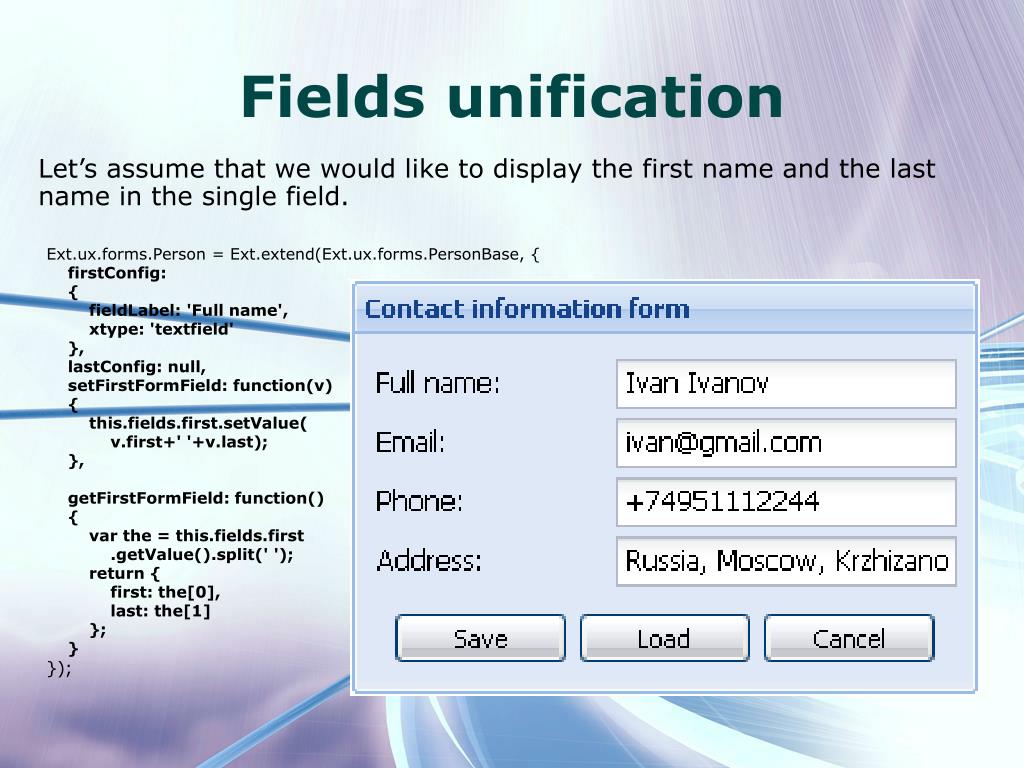
Task: Click the 'return {' code line
Action: 124,573
